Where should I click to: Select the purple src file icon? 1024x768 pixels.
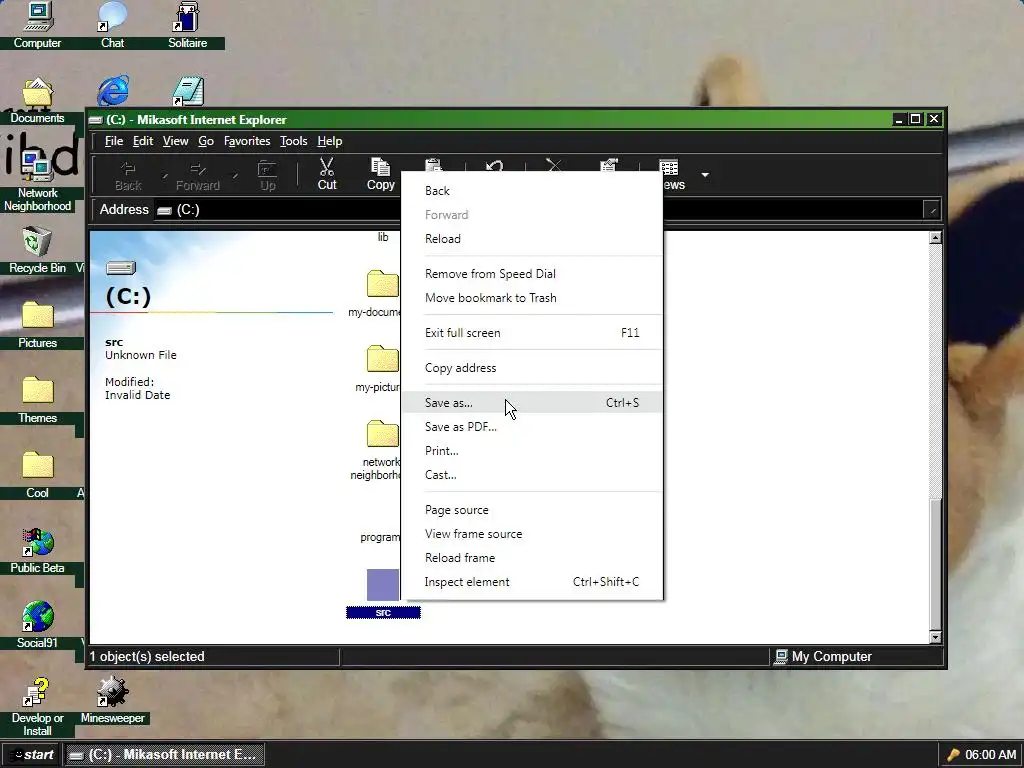point(383,584)
